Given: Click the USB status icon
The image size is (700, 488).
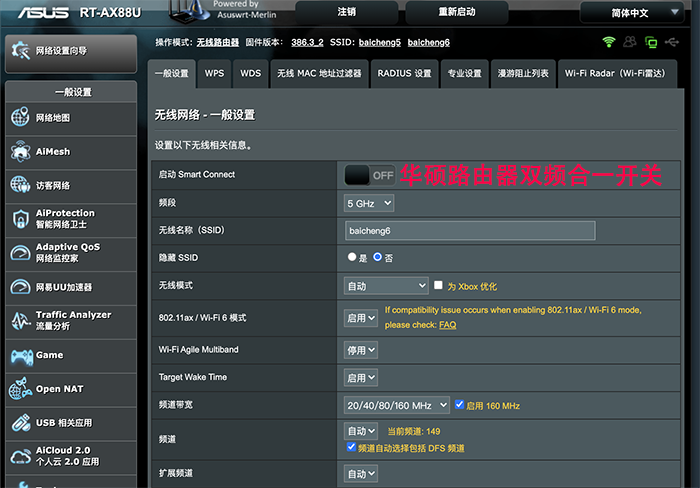Looking at the screenshot, I should [671, 42].
